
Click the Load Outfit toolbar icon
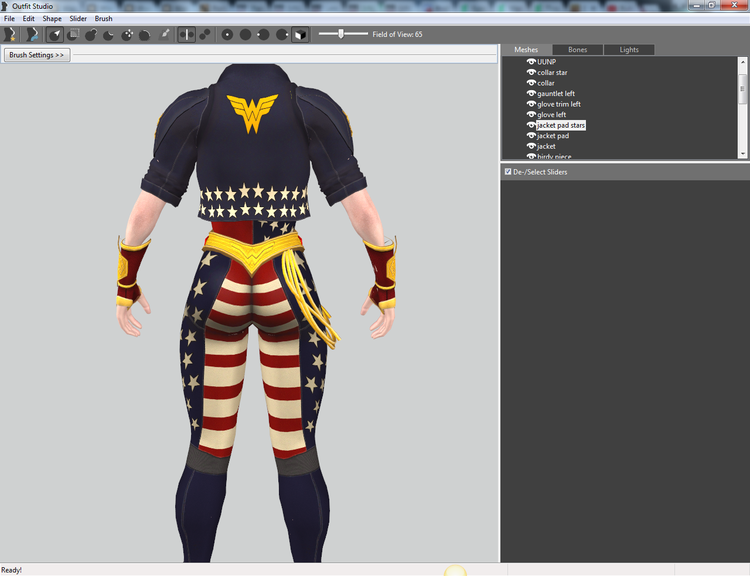(x=32, y=34)
